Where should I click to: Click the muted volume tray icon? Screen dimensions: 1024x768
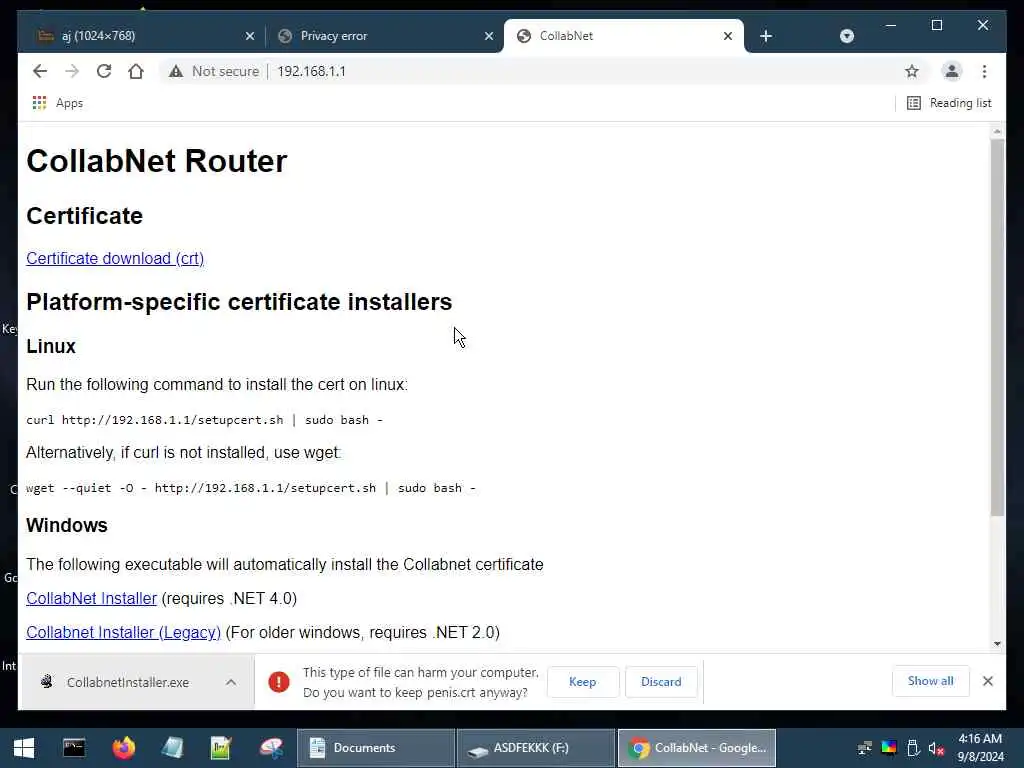coord(936,748)
